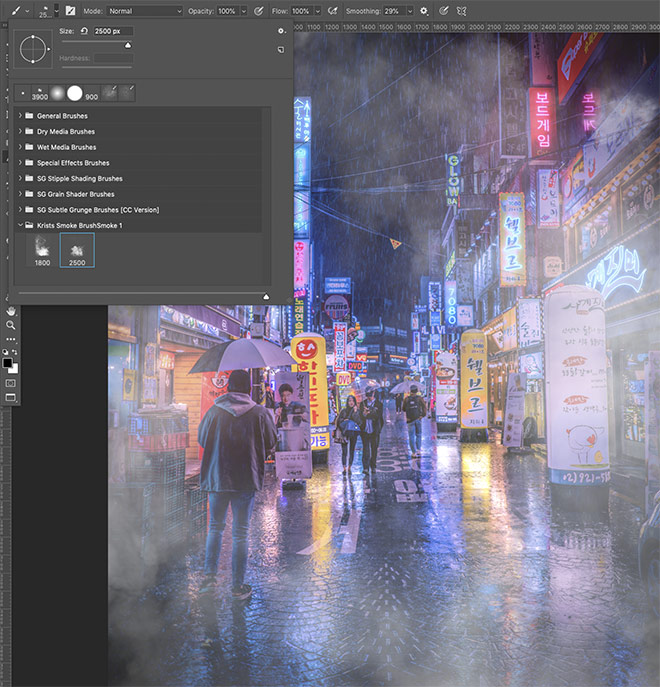Select the last textured recent brush
This screenshot has height=687, width=660.
coord(127,93)
